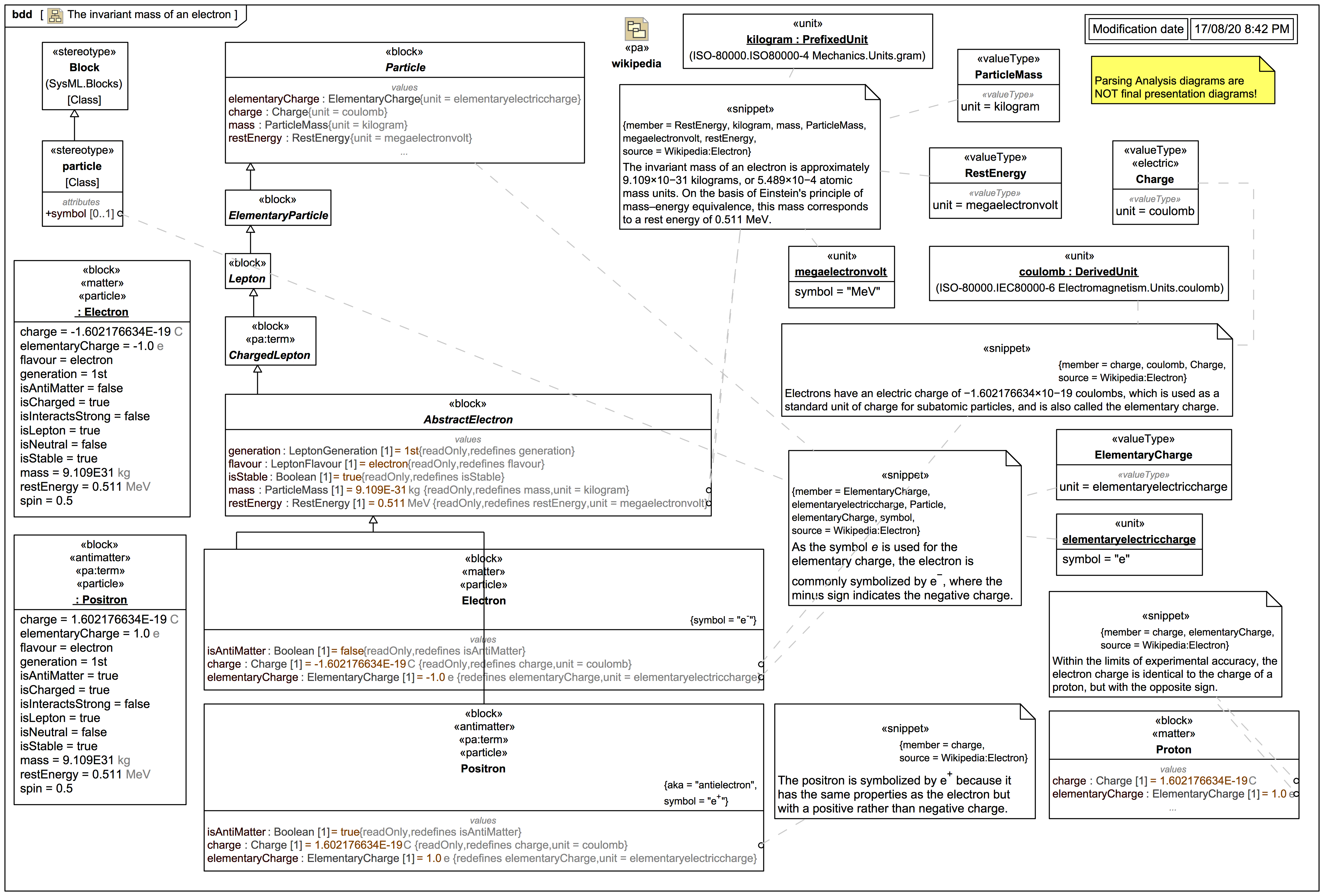Click anchor circle beside Positron block charge value
Screen dimensions: 1324x896
point(761,845)
